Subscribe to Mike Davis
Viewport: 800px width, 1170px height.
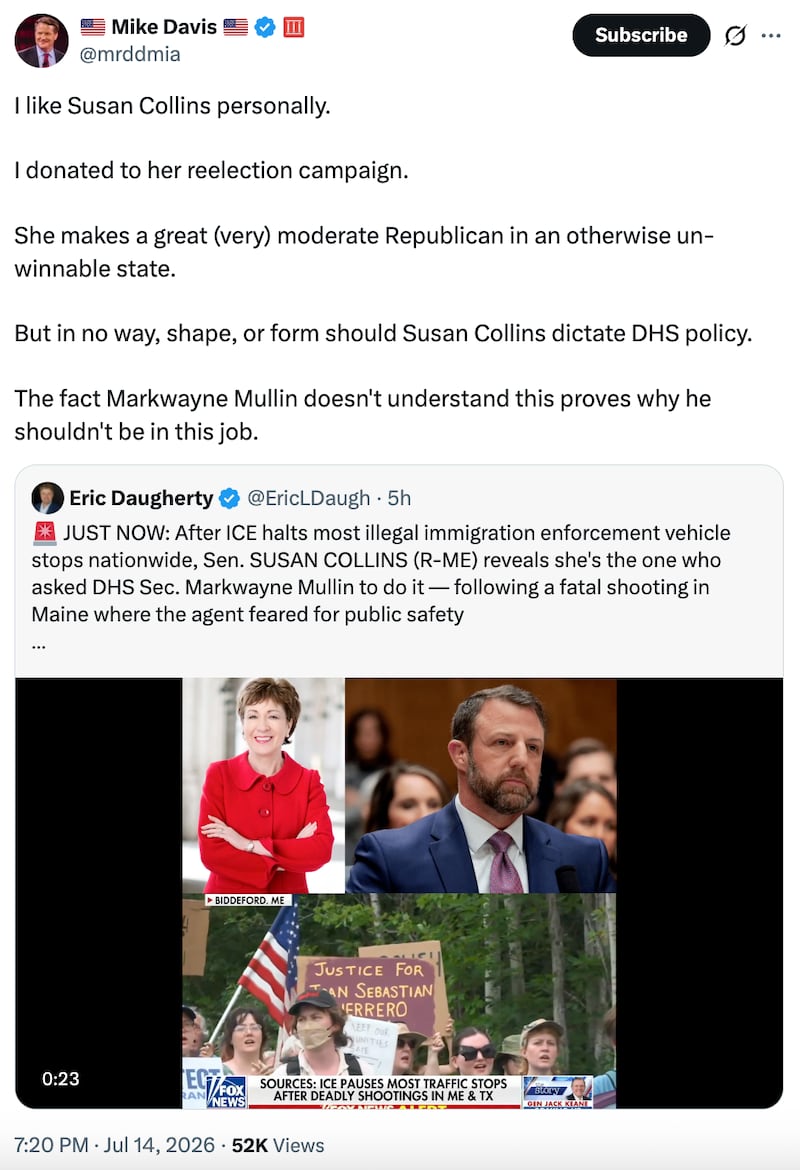(x=641, y=35)
